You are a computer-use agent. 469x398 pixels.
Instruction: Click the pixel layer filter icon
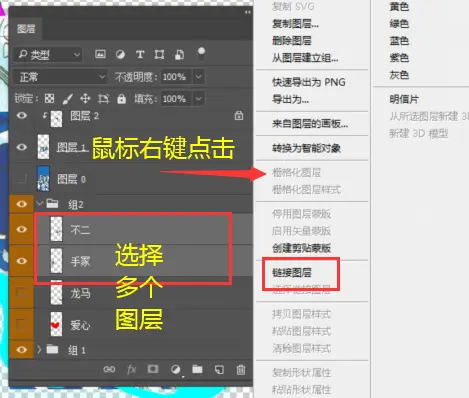100,54
